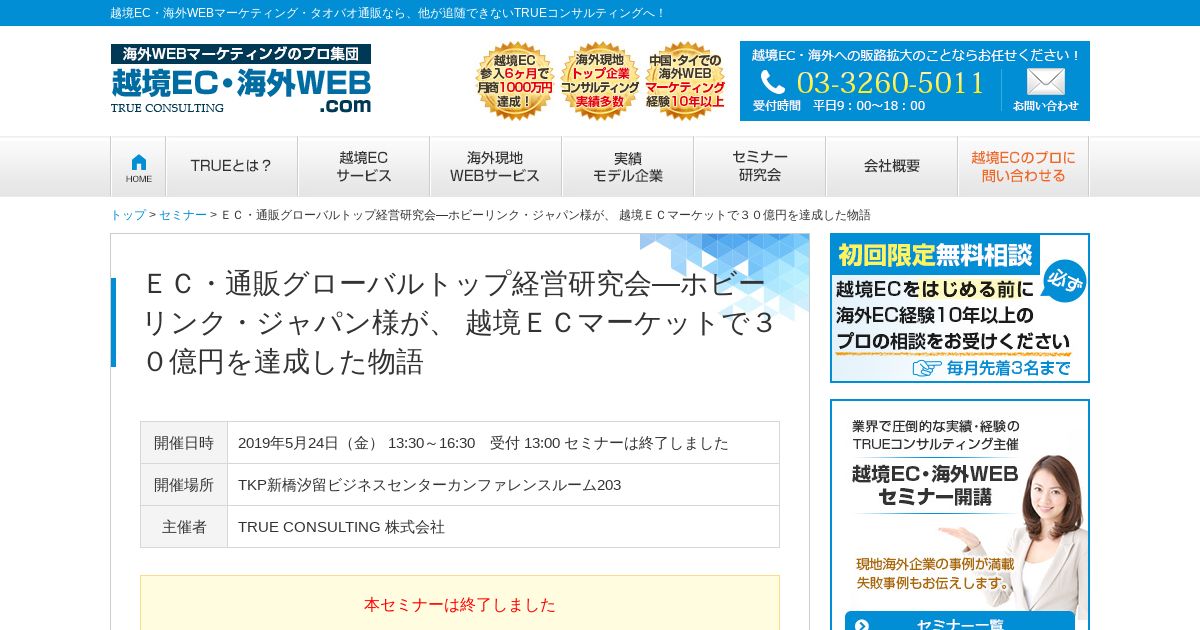This screenshot has width=1200, height=630.
Task: Click the セミナー一覧 button
Action: [x=960, y=621]
